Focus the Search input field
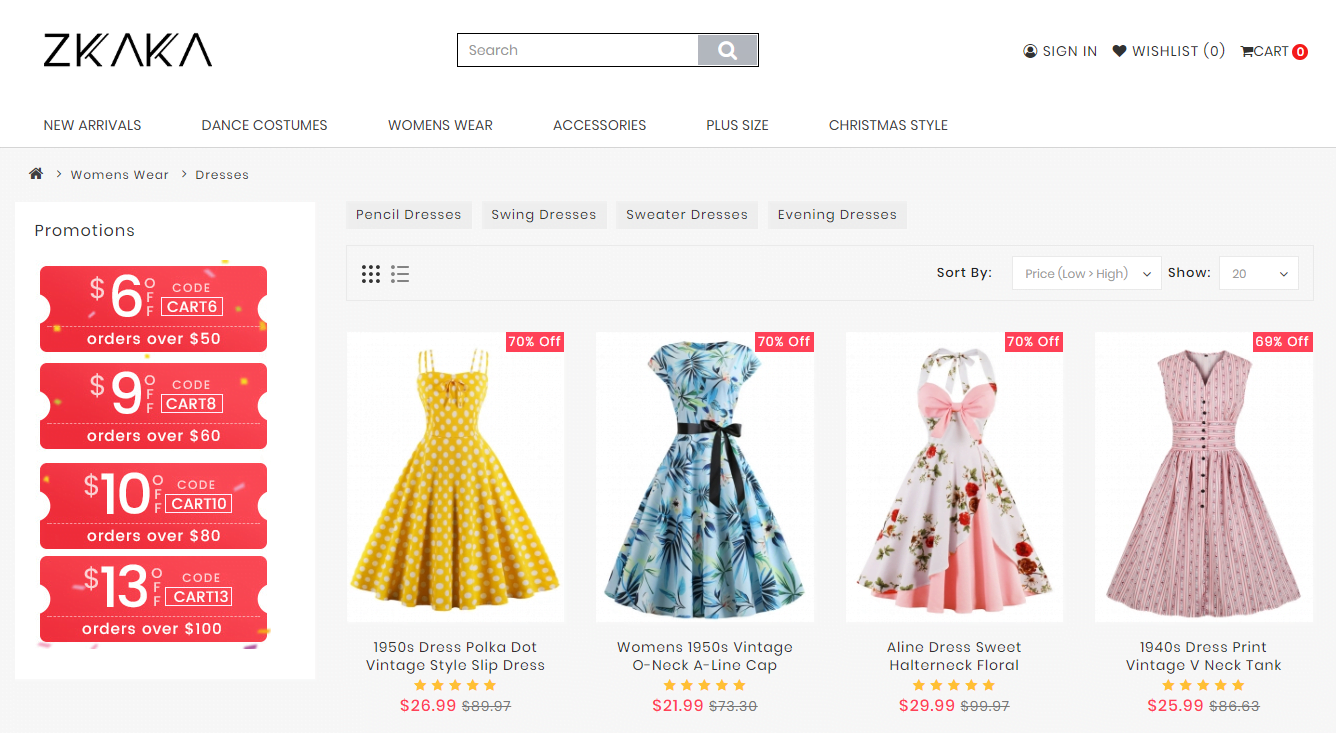 coord(578,50)
